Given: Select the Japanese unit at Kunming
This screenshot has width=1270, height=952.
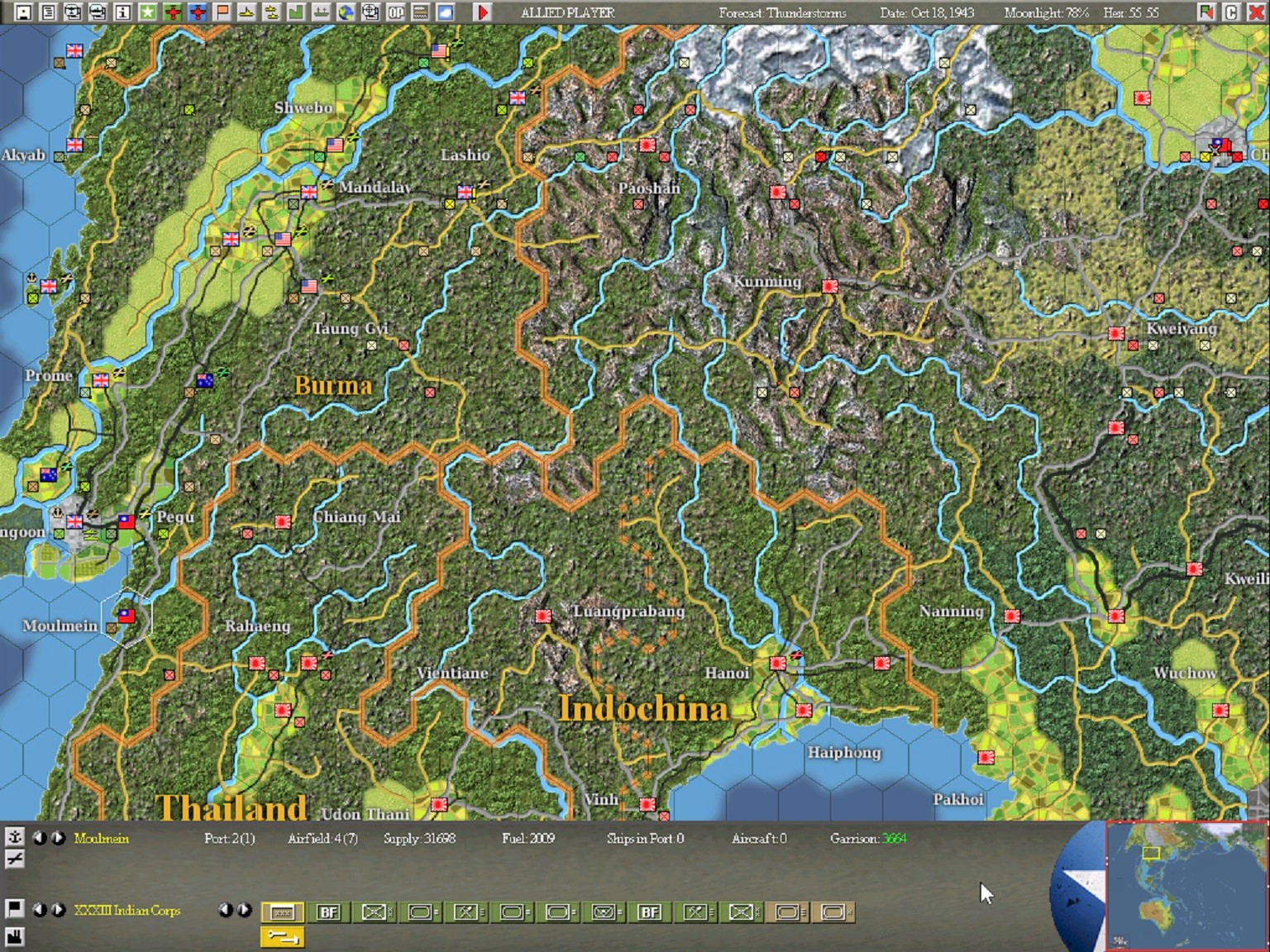Looking at the screenshot, I should tap(830, 286).
